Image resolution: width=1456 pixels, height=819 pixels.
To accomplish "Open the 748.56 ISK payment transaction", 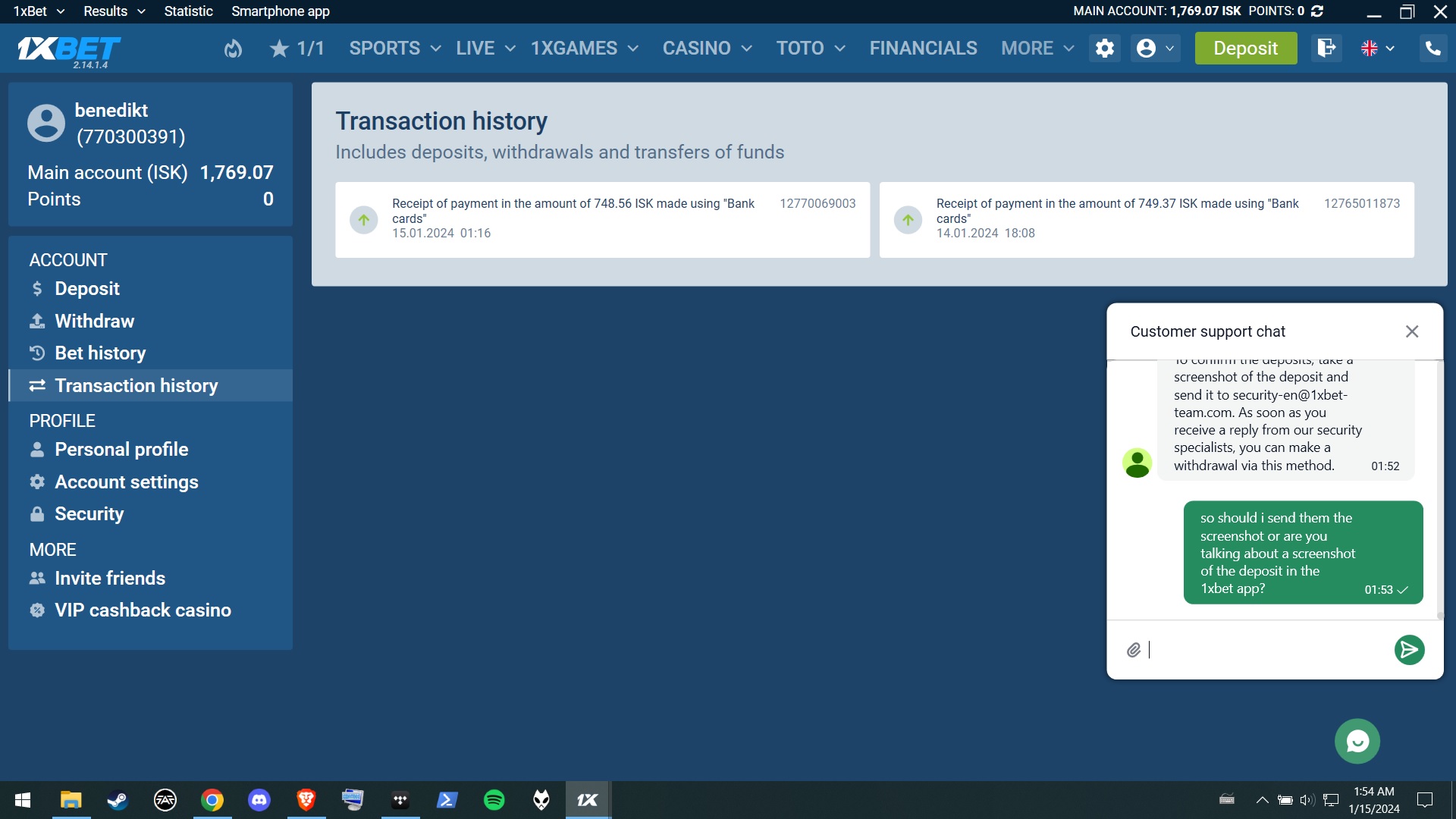I will (603, 220).
